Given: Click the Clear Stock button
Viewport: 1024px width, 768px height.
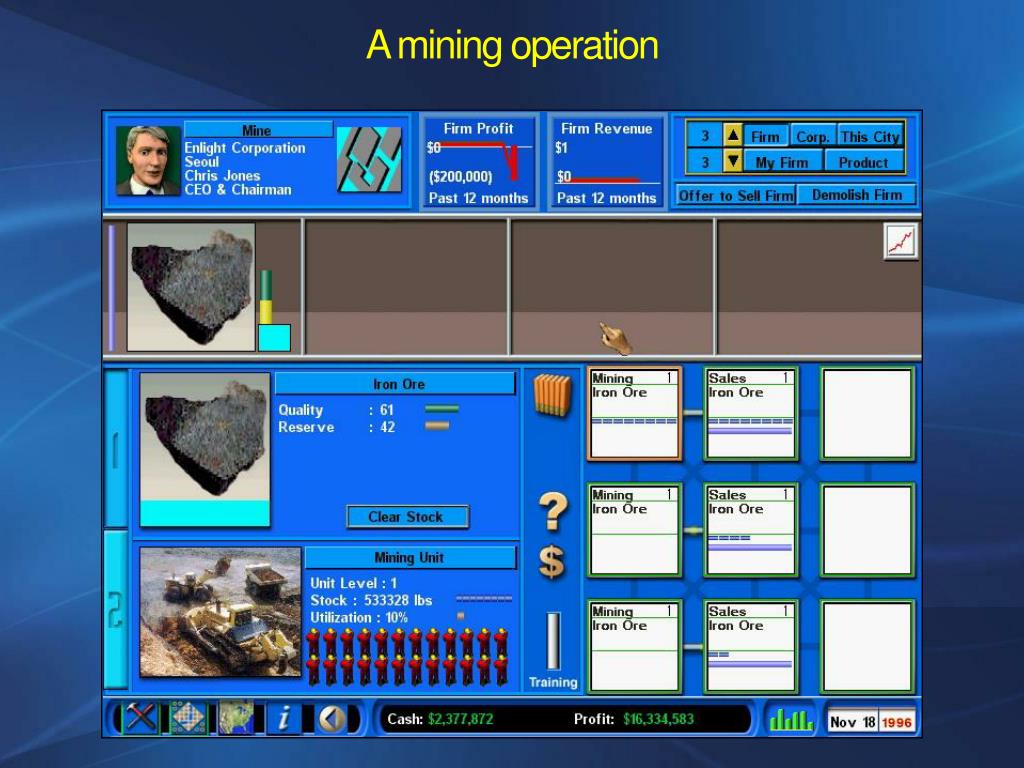Looking at the screenshot, I should 407,517.
